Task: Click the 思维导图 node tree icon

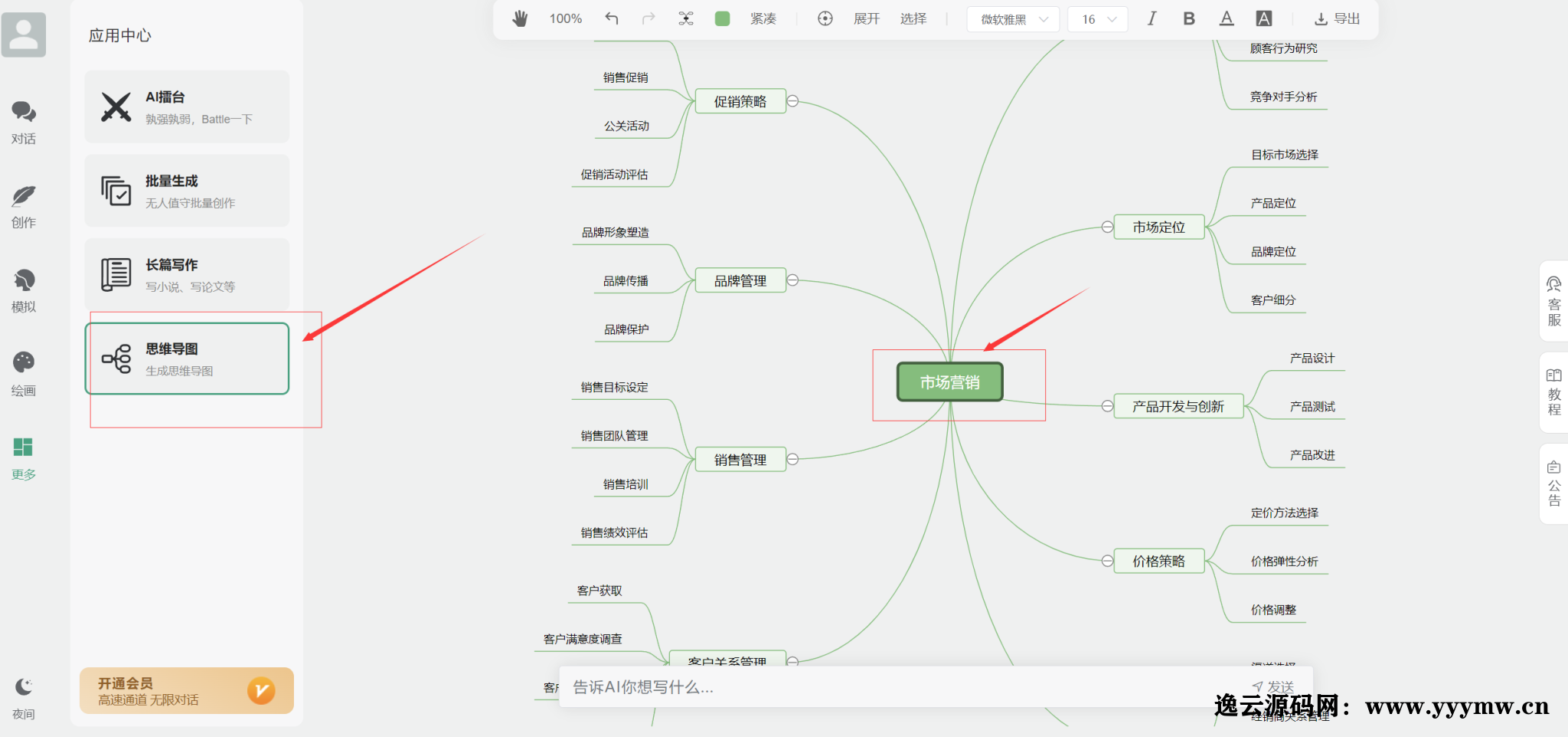Action: 116,359
